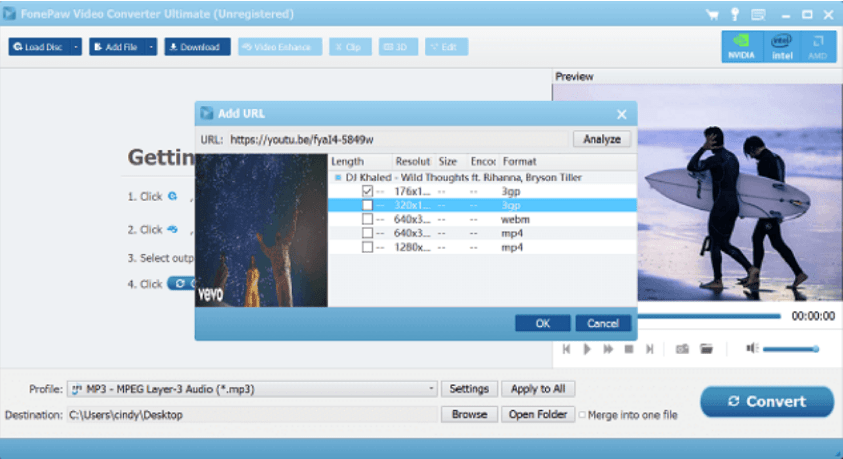Image resolution: width=843 pixels, height=459 pixels.
Task: Click the next track playback button
Action: click(x=649, y=349)
